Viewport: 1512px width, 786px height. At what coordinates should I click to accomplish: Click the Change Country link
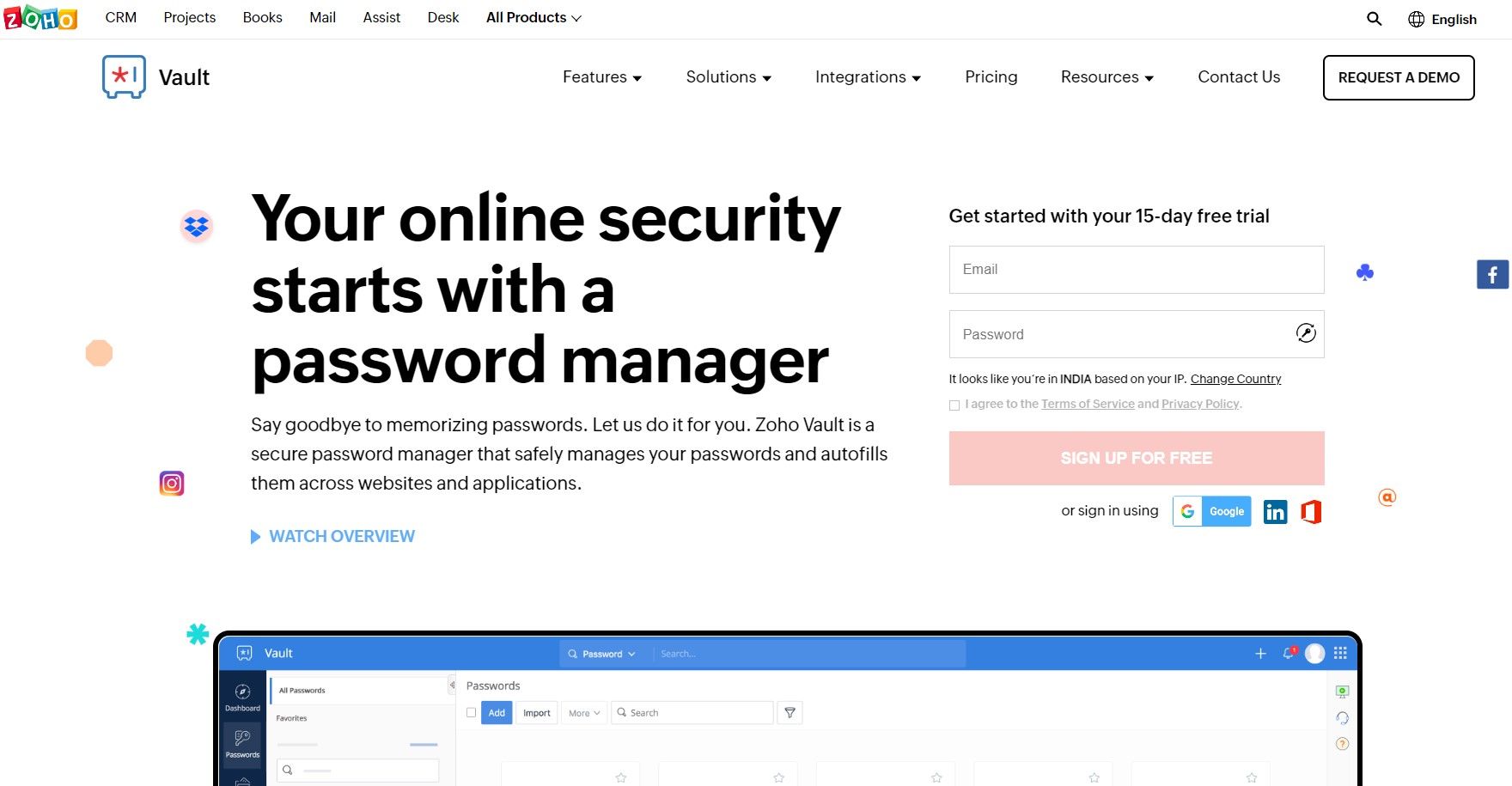coord(1235,379)
